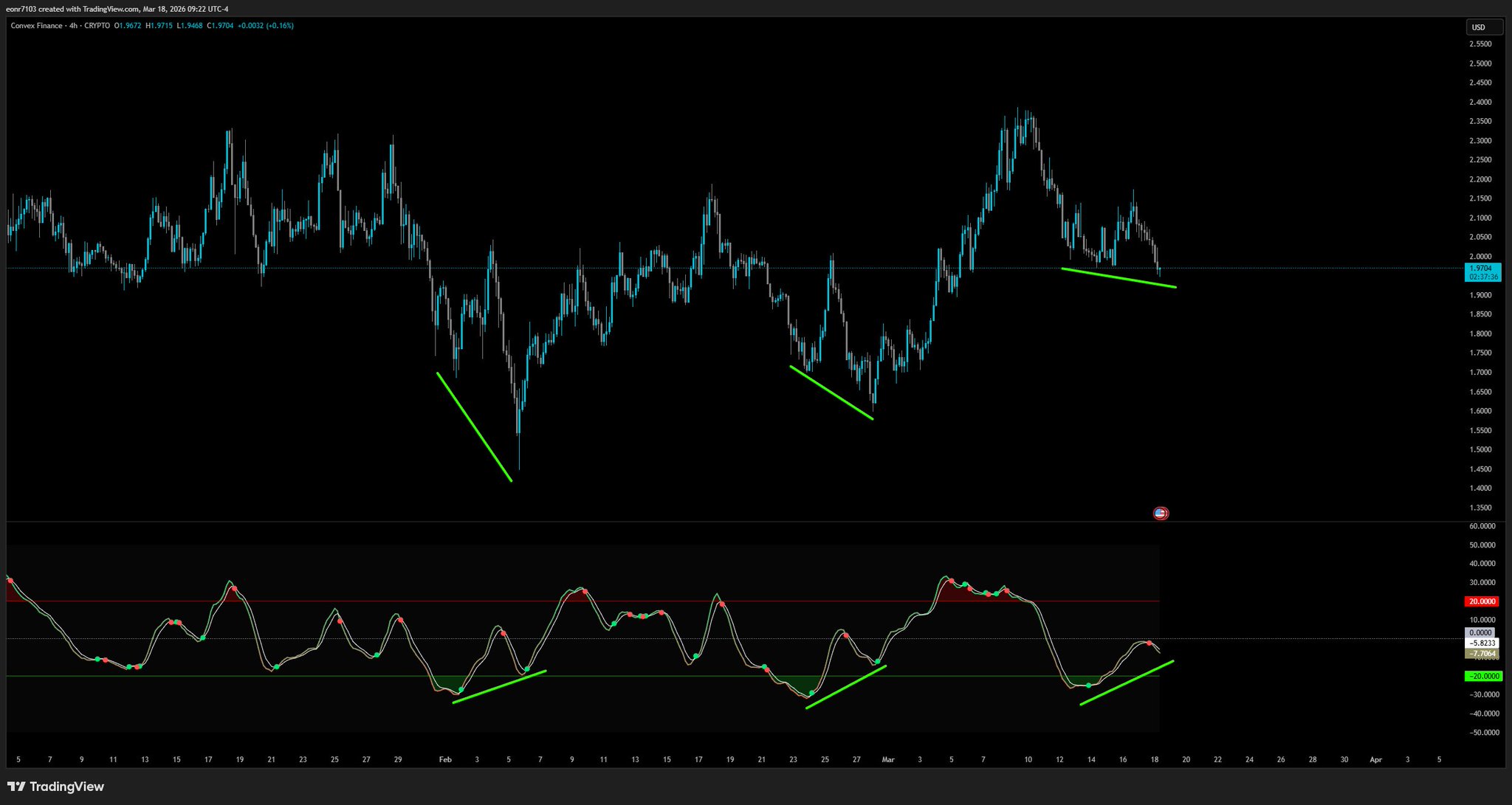Click the olive -7.7064 oscillator value label
Image resolution: width=1512 pixels, height=805 pixels.
coord(1482,654)
